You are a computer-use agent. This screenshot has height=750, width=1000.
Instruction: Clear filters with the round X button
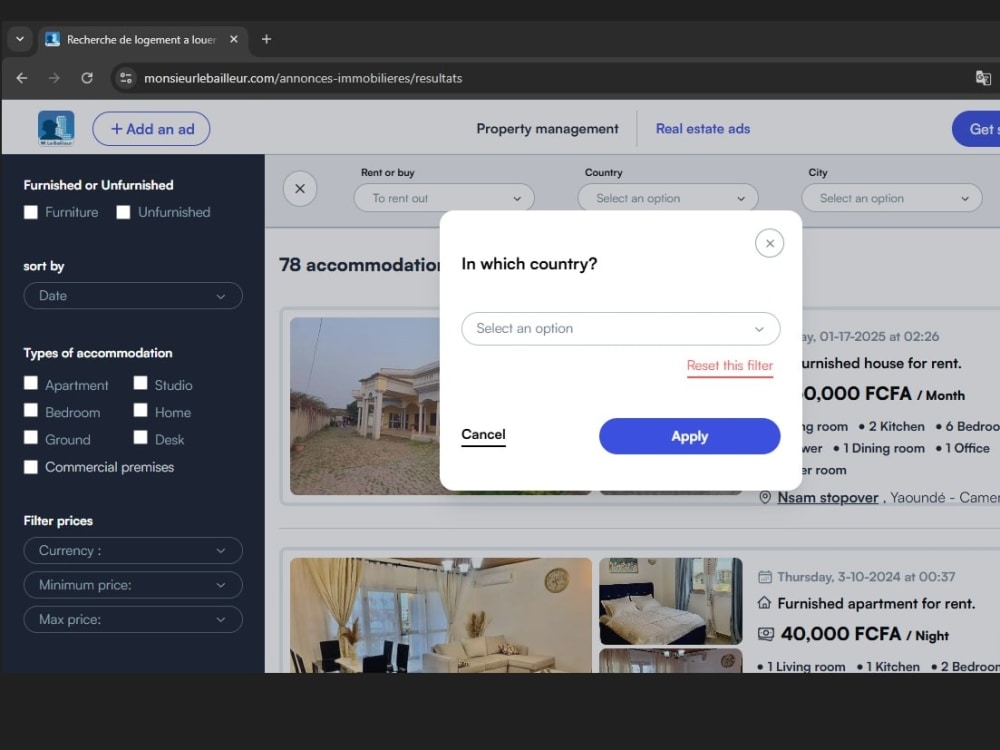pos(300,189)
